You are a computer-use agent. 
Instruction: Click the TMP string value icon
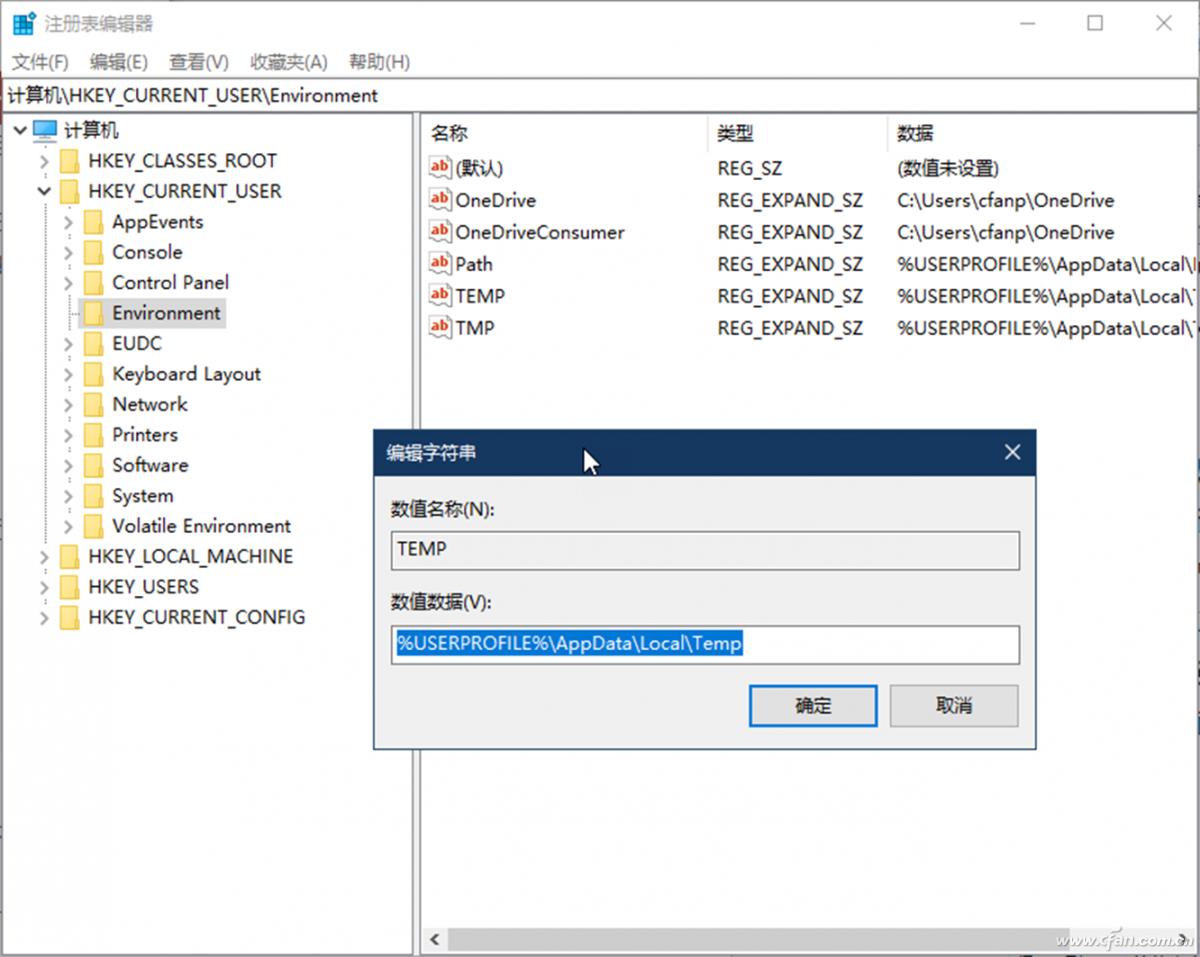click(438, 327)
